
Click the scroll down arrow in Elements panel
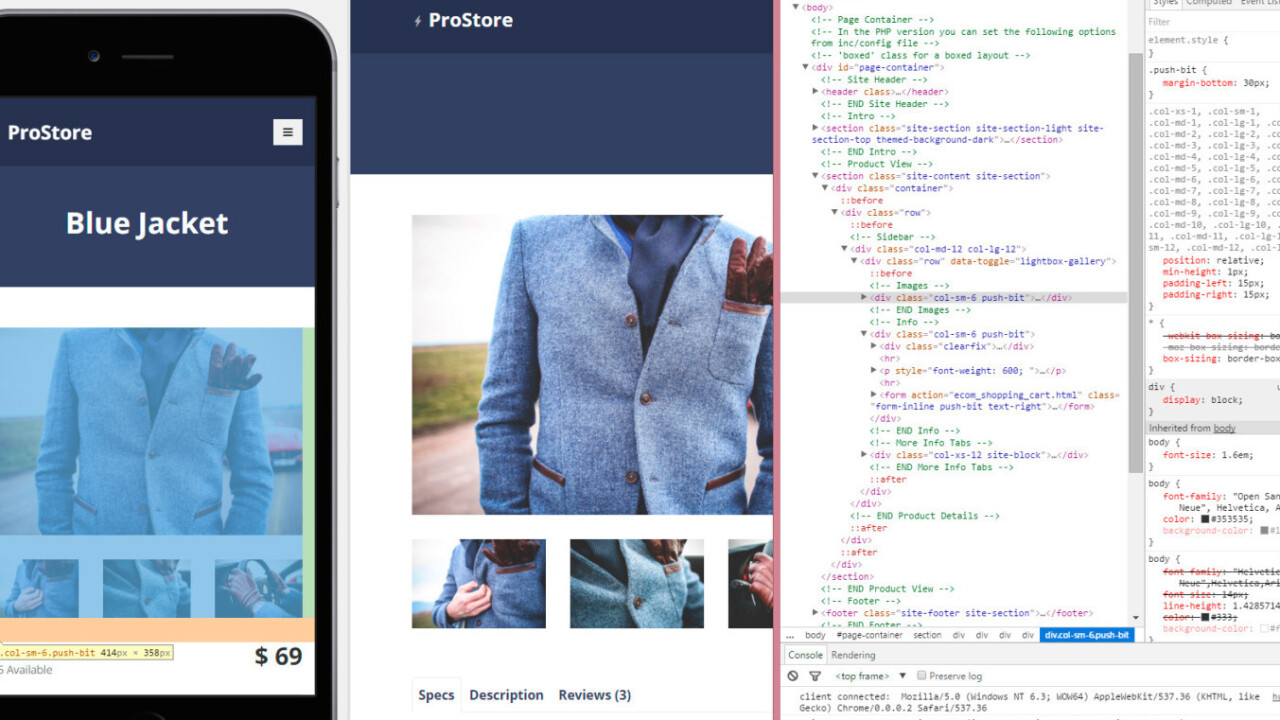click(1135, 618)
